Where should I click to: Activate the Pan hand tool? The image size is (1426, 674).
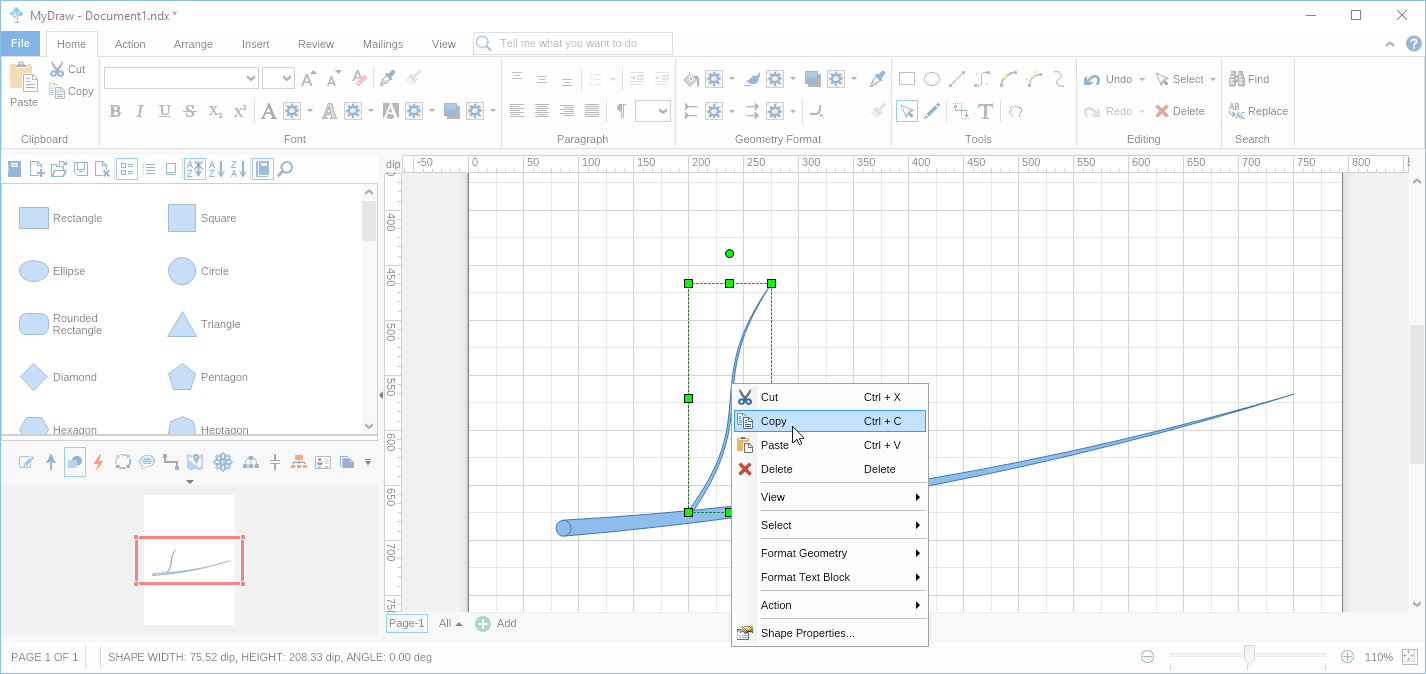tap(1016, 111)
